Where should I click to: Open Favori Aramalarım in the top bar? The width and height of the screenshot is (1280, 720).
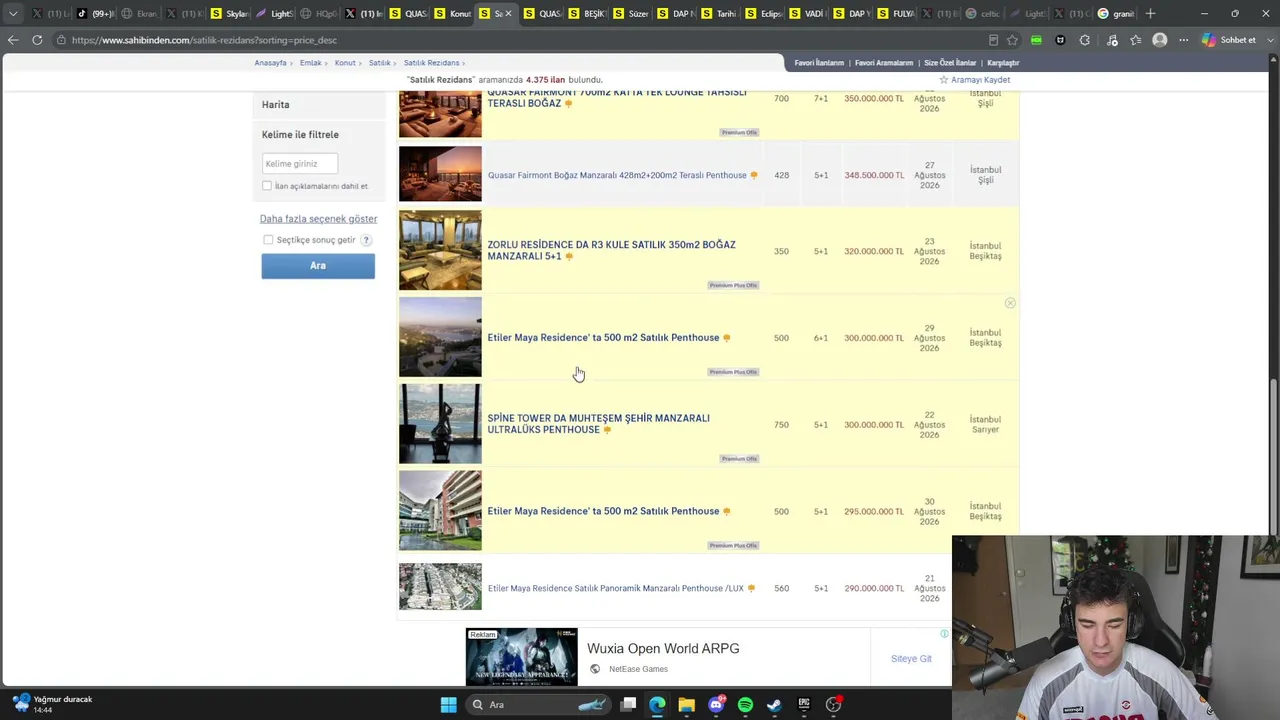[884, 63]
